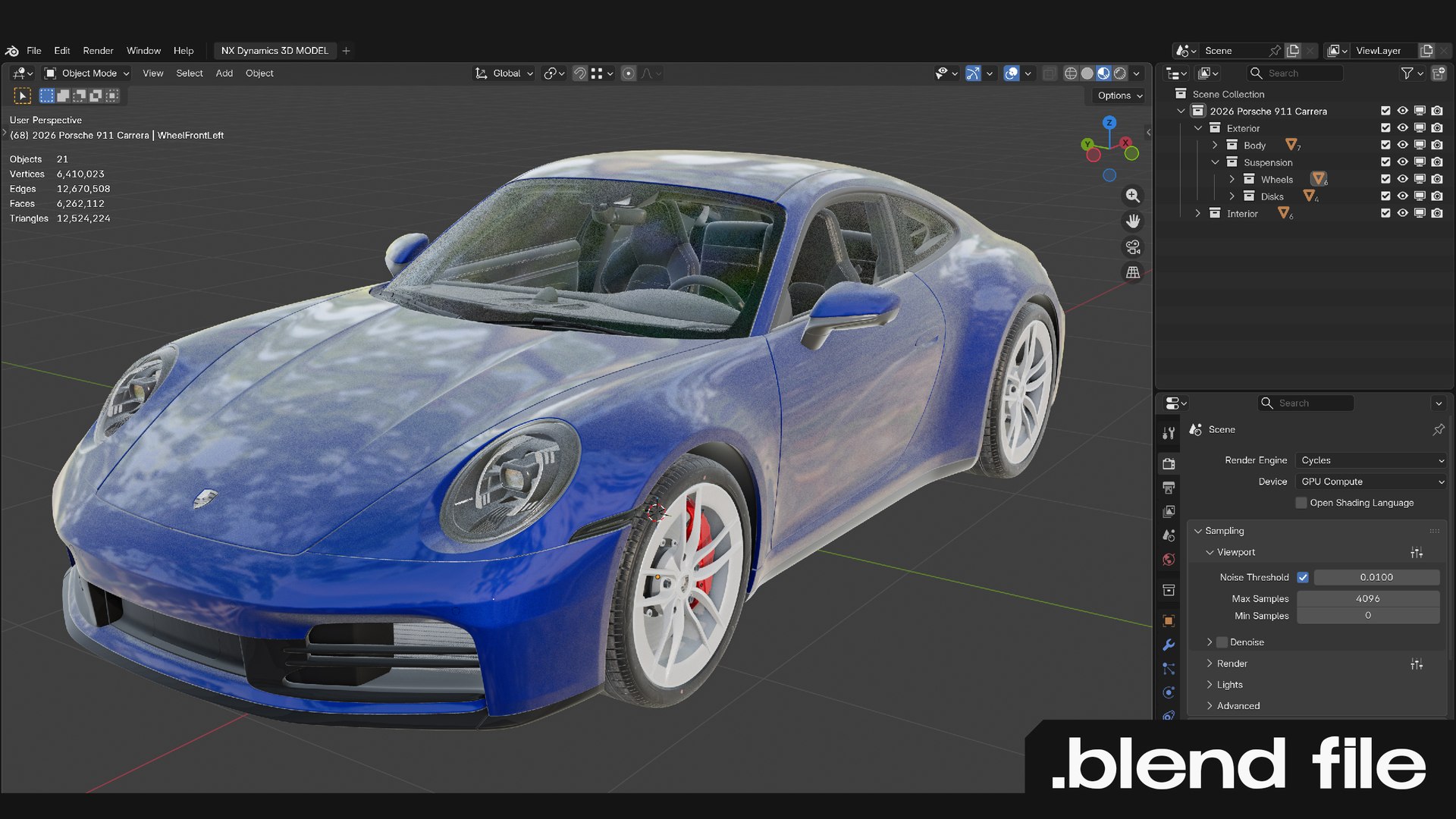Click the new collection icon in outliner

1439,74
